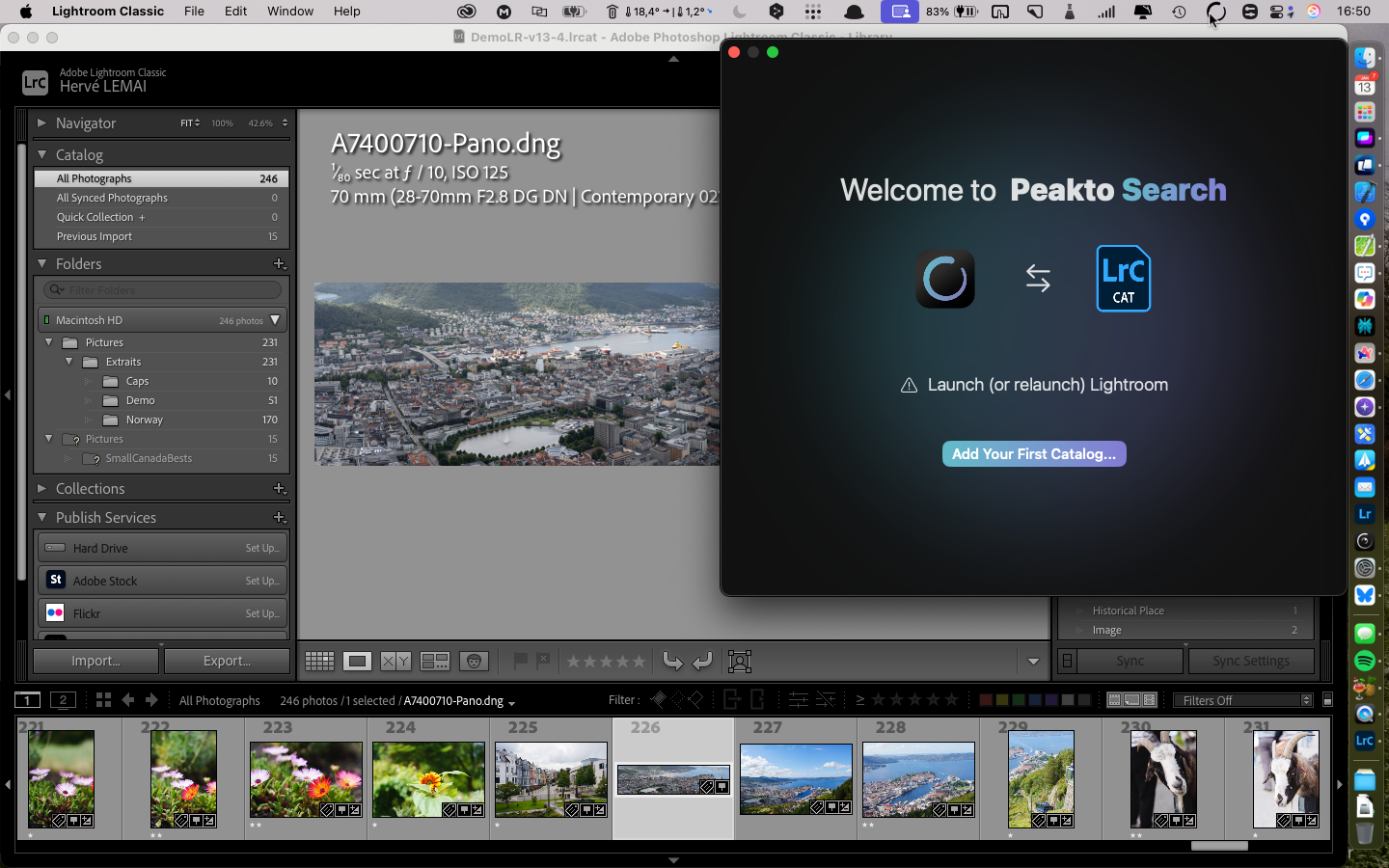Click the Adobe Stock St icon
The height and width of the screenshot is (868, 1389).
(x=56, y=580)
